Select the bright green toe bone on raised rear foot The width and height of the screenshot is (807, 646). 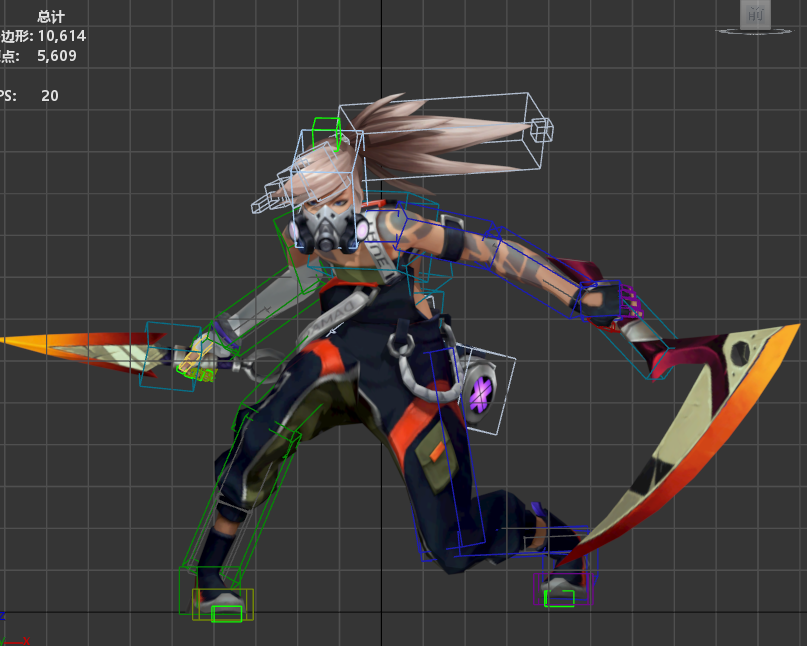point(559,599)
